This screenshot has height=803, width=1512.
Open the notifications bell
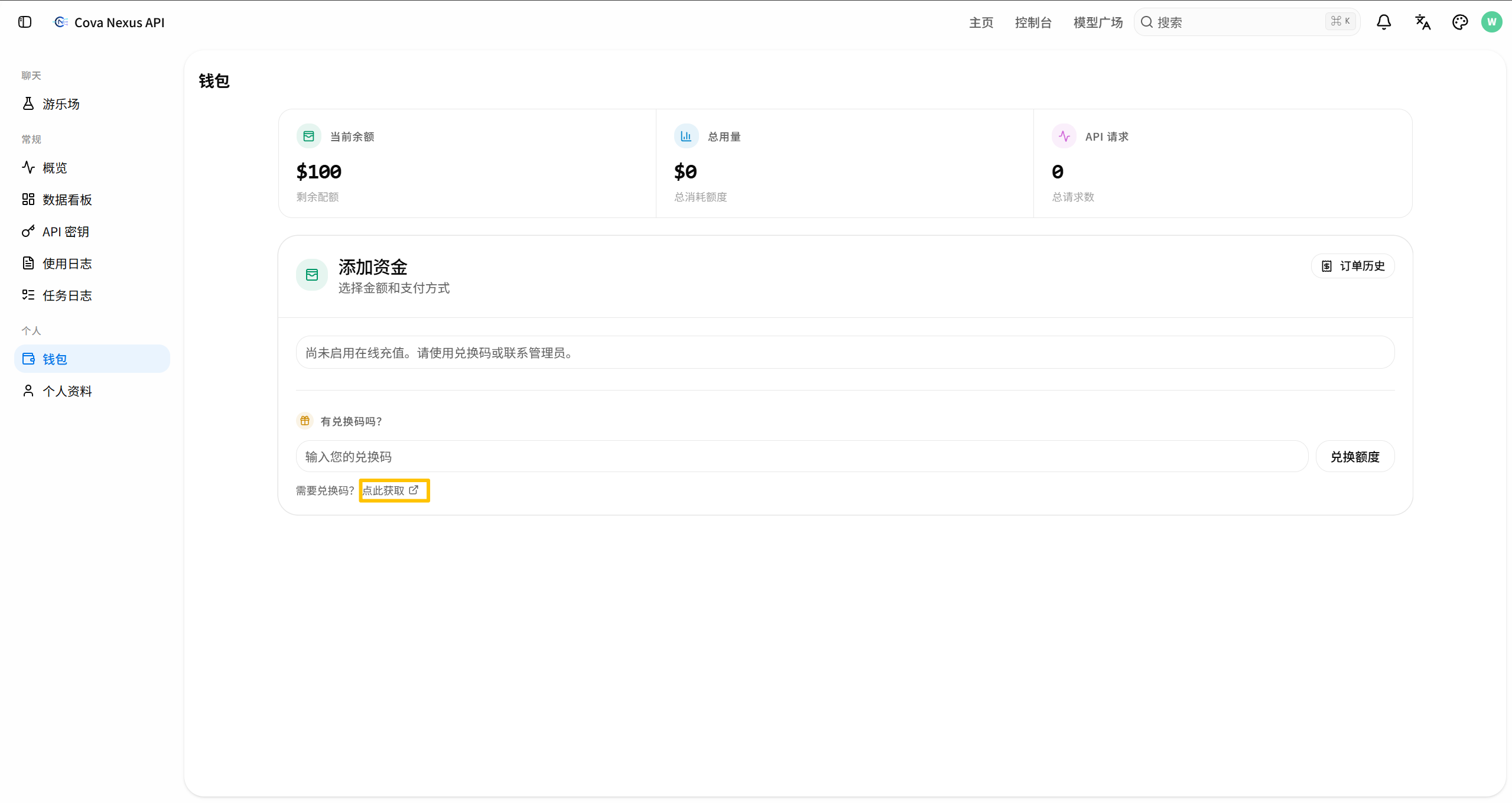click(x=1384, y=22)
